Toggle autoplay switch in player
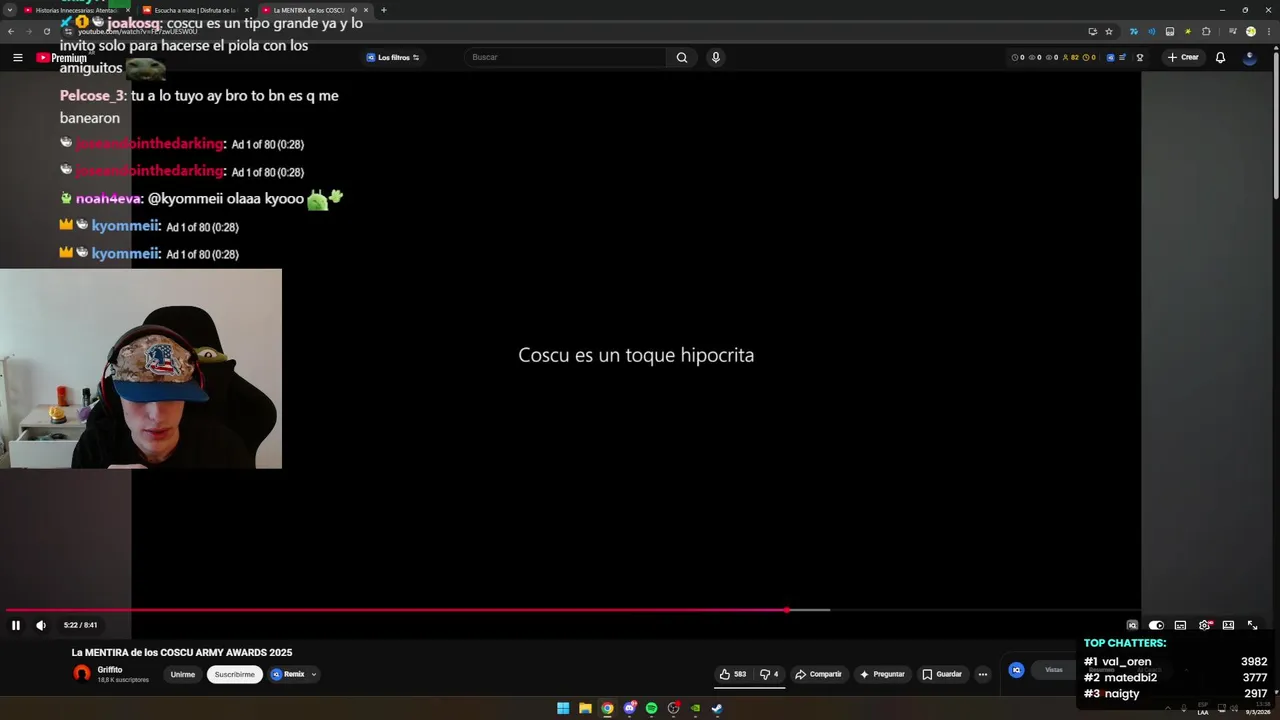 (x=1156, y=625)
